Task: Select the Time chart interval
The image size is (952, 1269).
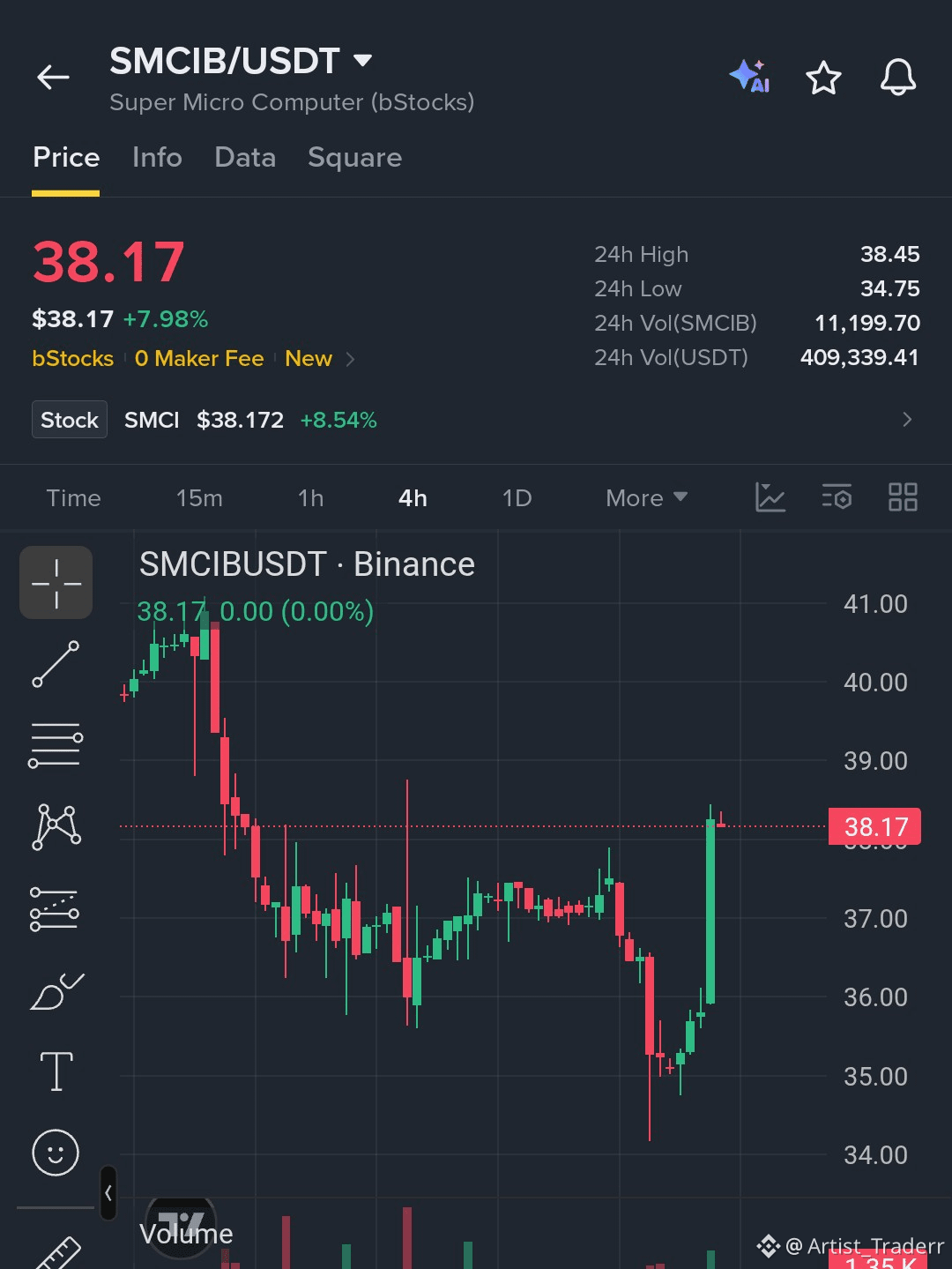Action: pyautogui.click(x=73, y=498)
